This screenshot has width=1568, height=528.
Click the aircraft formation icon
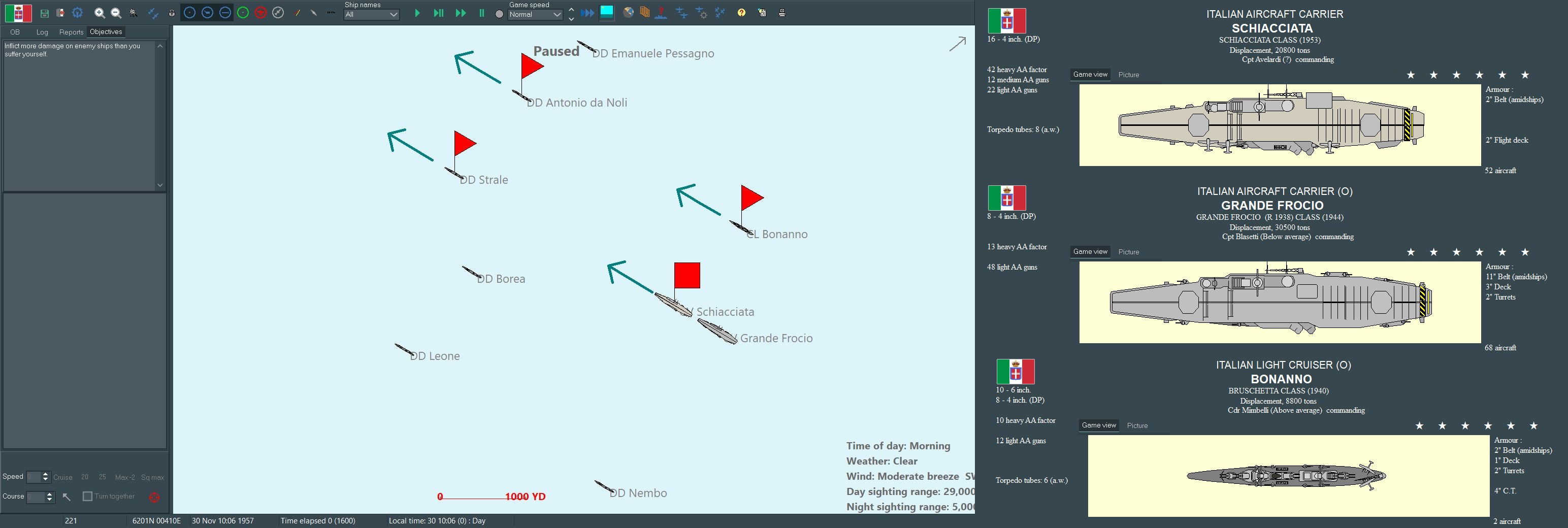point(720,12)
